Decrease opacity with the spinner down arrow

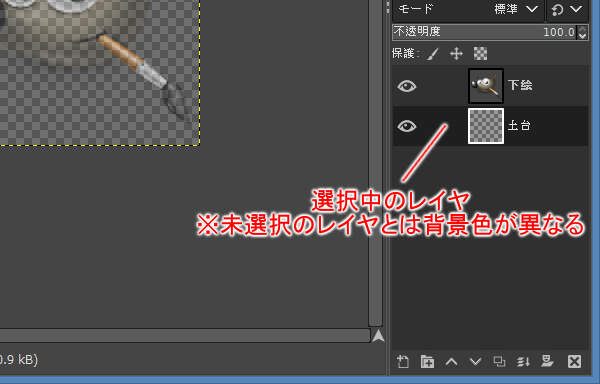582,36
